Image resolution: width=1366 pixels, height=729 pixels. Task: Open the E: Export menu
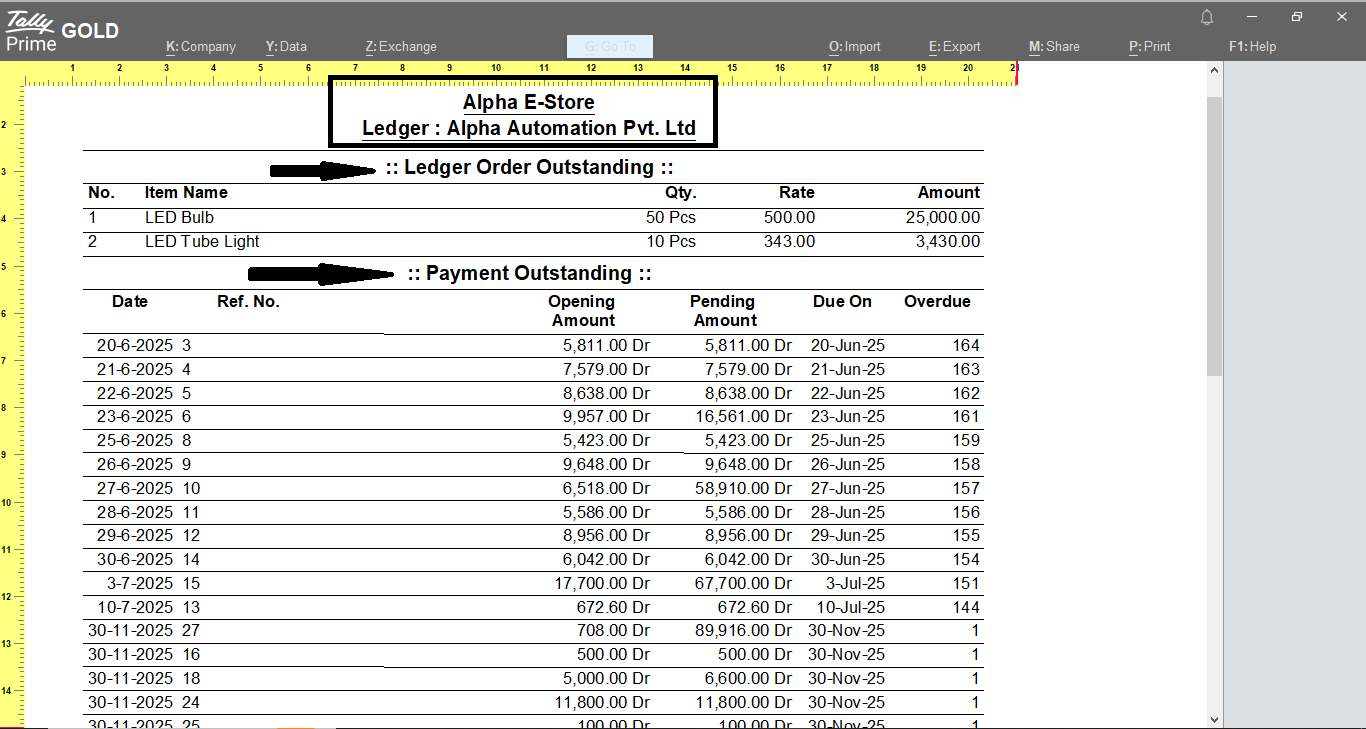955,46
